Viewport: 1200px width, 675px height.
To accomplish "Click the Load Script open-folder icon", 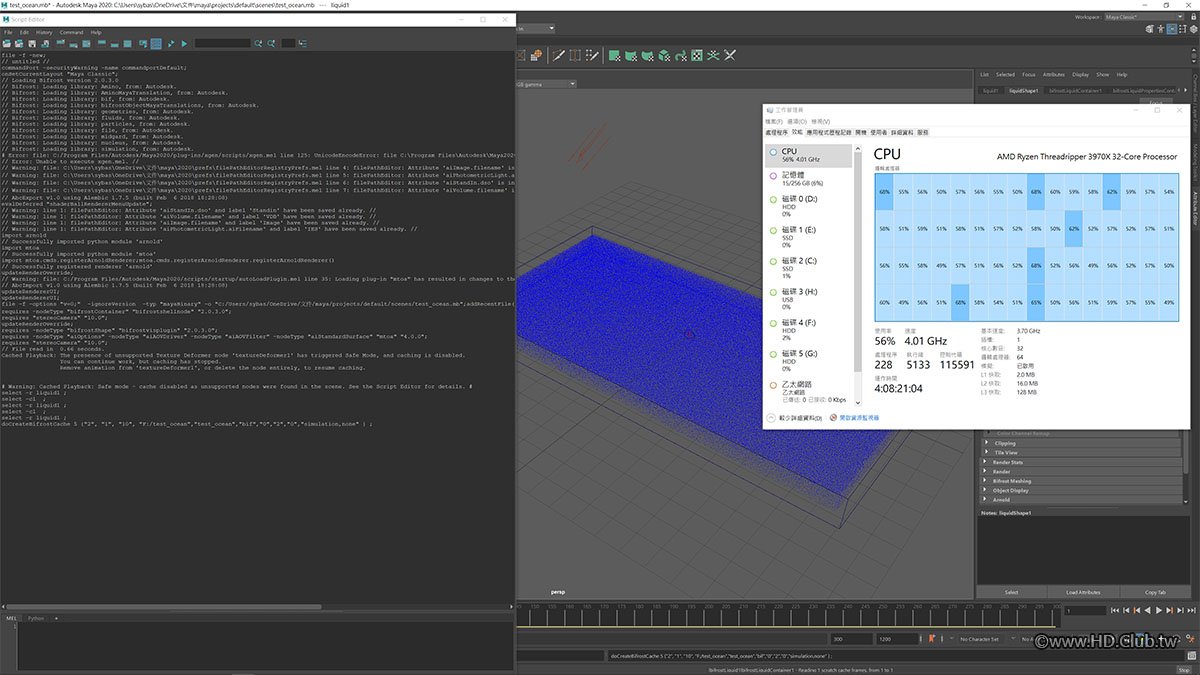I will [x=7, y=43].
